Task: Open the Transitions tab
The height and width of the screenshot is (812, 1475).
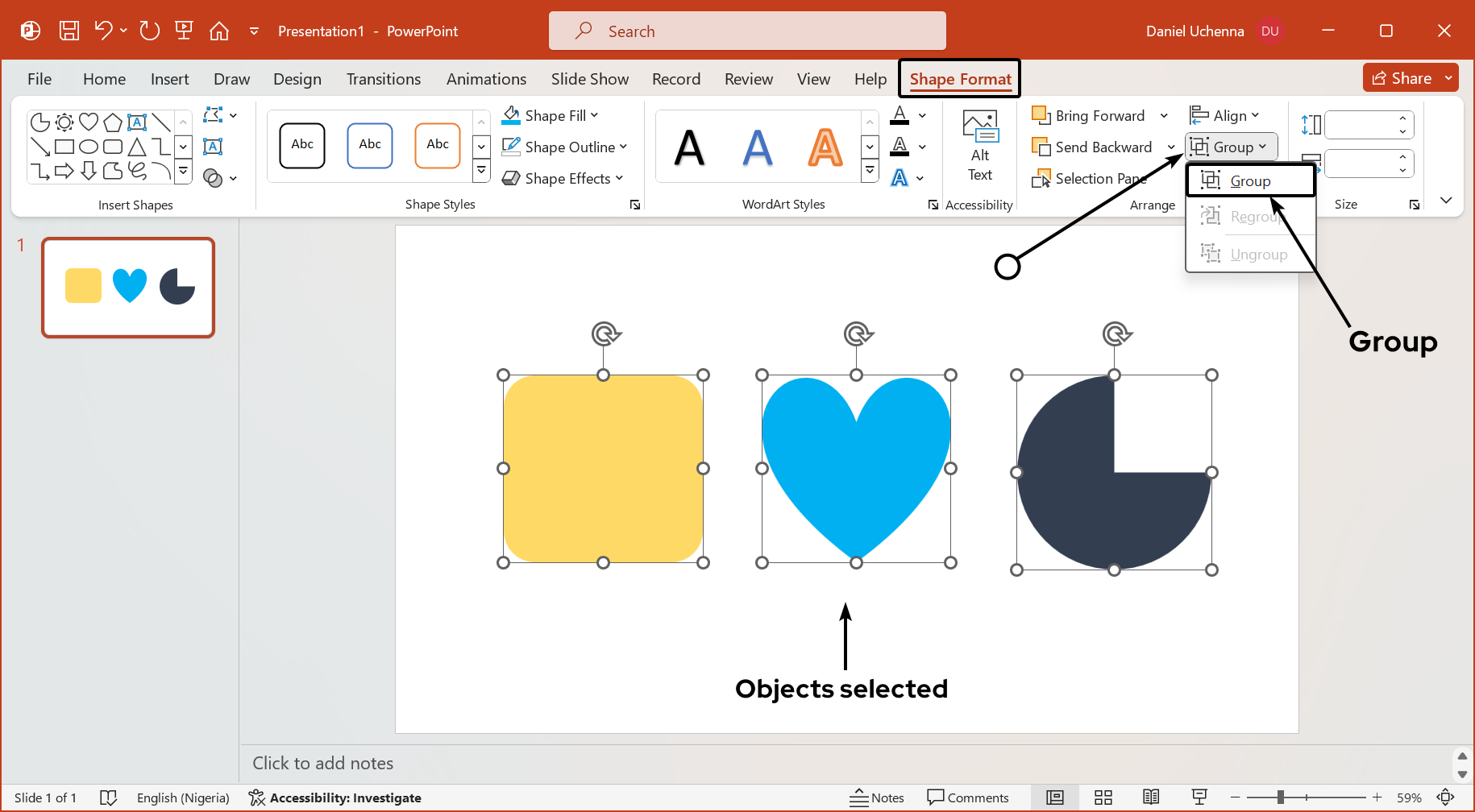Action: coord(384,79)
